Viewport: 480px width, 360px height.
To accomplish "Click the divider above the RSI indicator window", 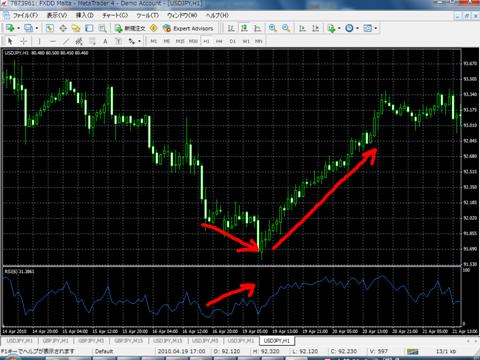I will pyautogui.click(x=232, y=266).
